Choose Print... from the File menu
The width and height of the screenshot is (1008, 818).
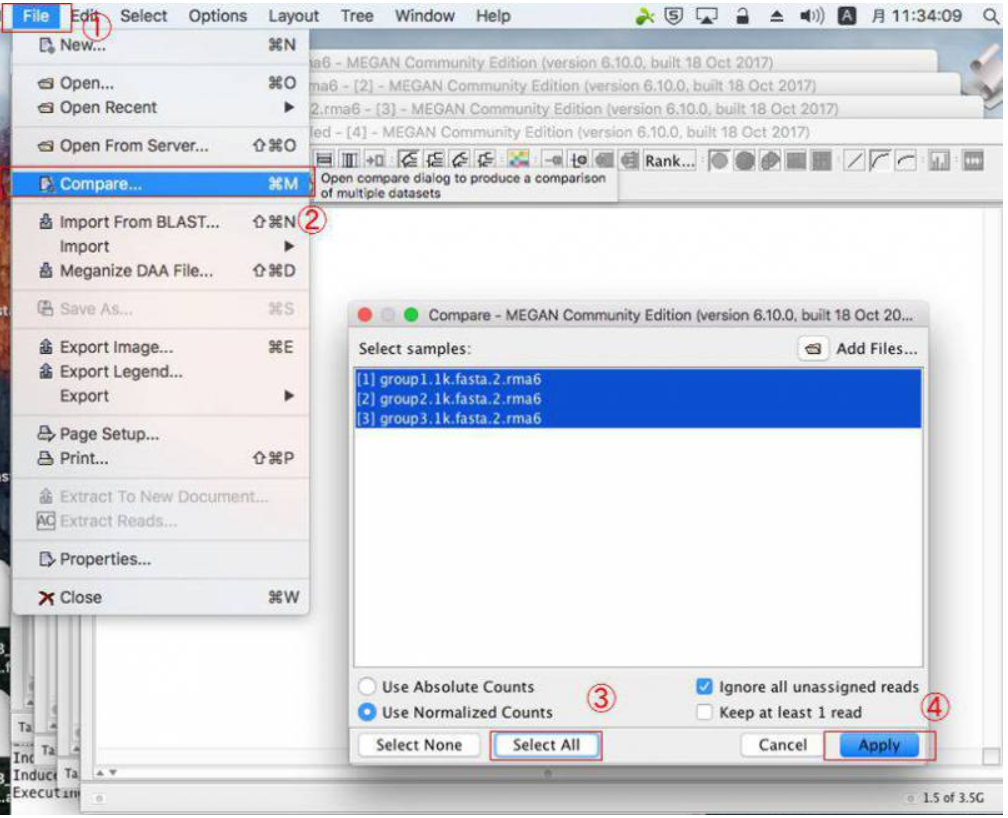tap(161, 459)
